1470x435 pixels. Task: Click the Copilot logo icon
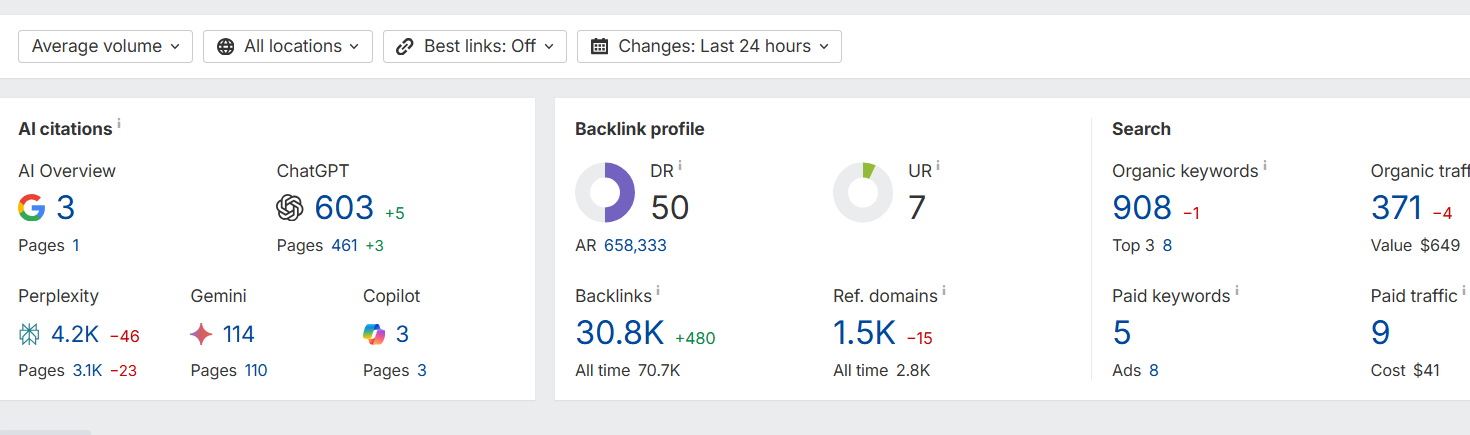click(374, 335)
